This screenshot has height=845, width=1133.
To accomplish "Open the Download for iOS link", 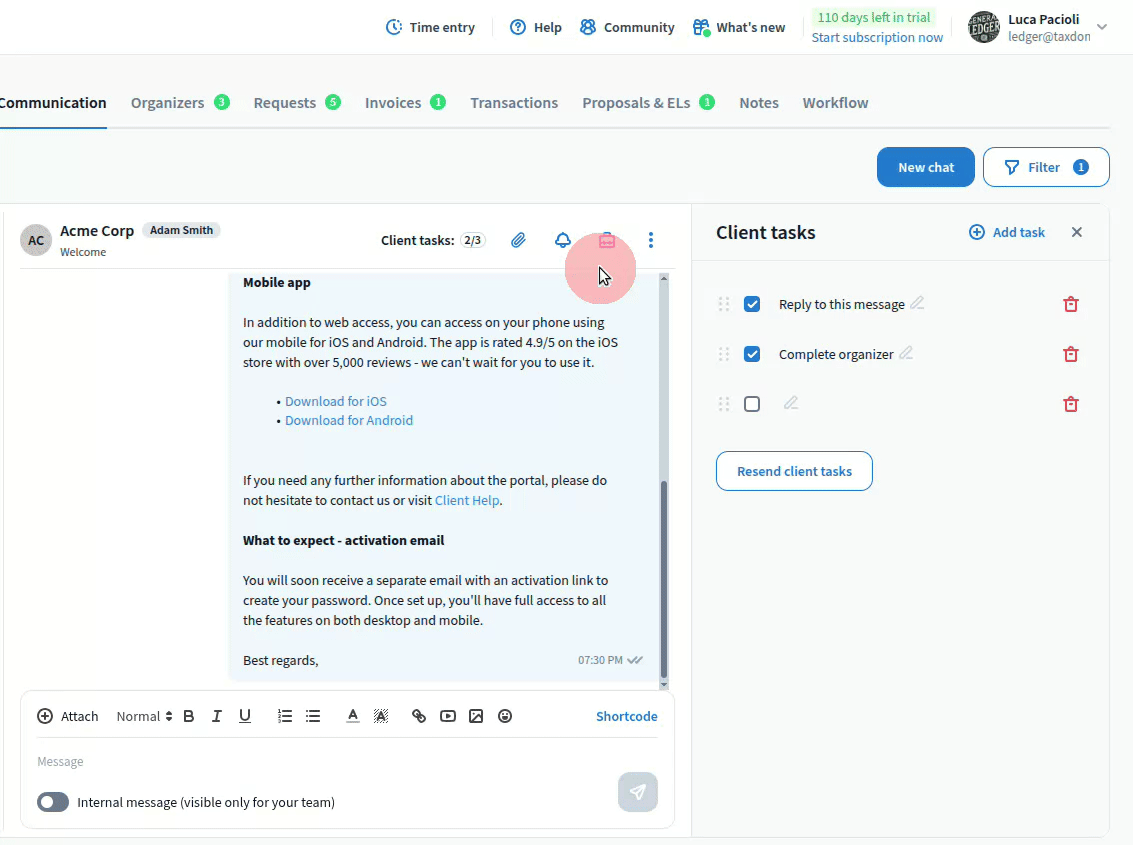I will point(335,401).
